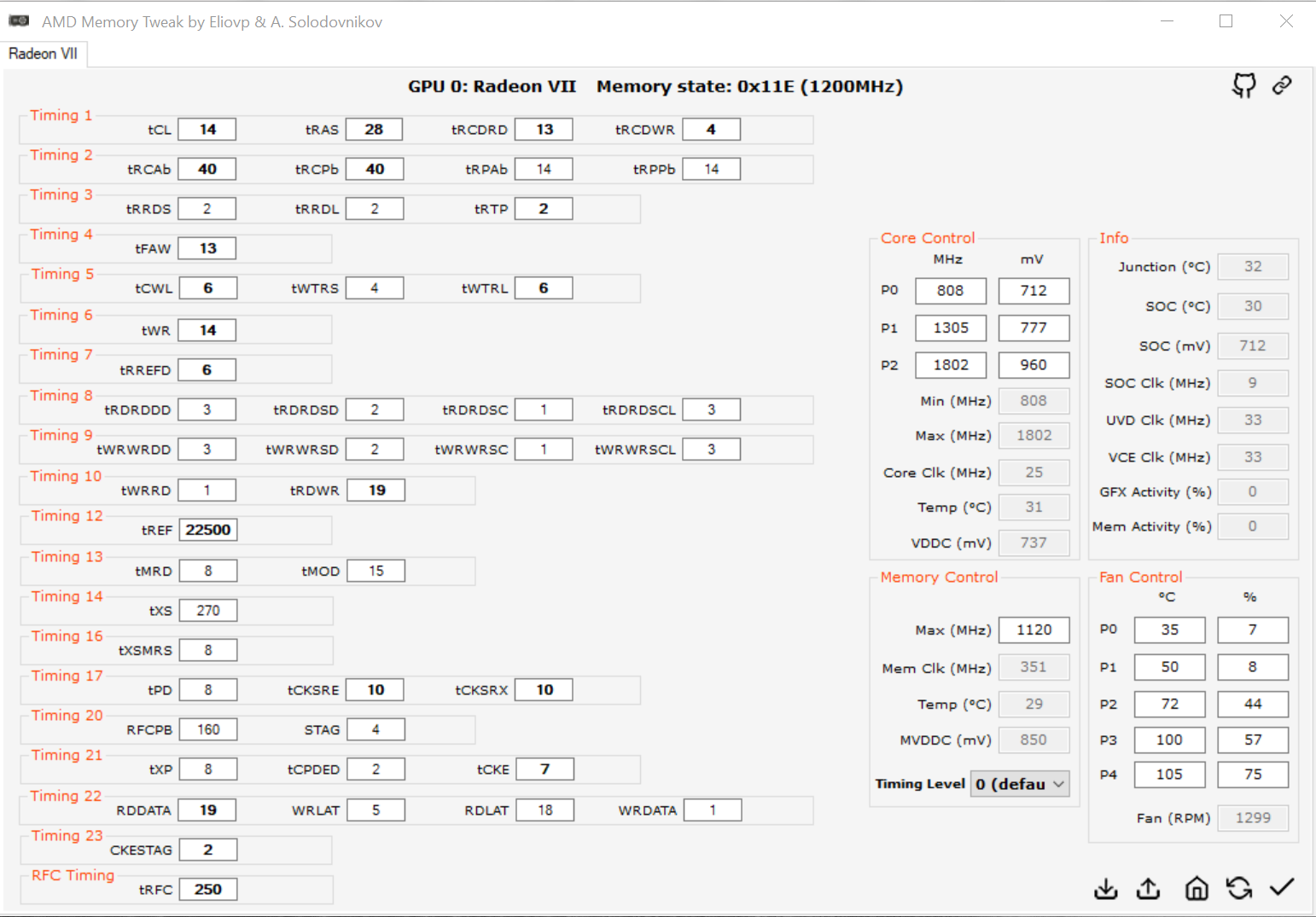Edit the tRCAb field

click(207, 169)
